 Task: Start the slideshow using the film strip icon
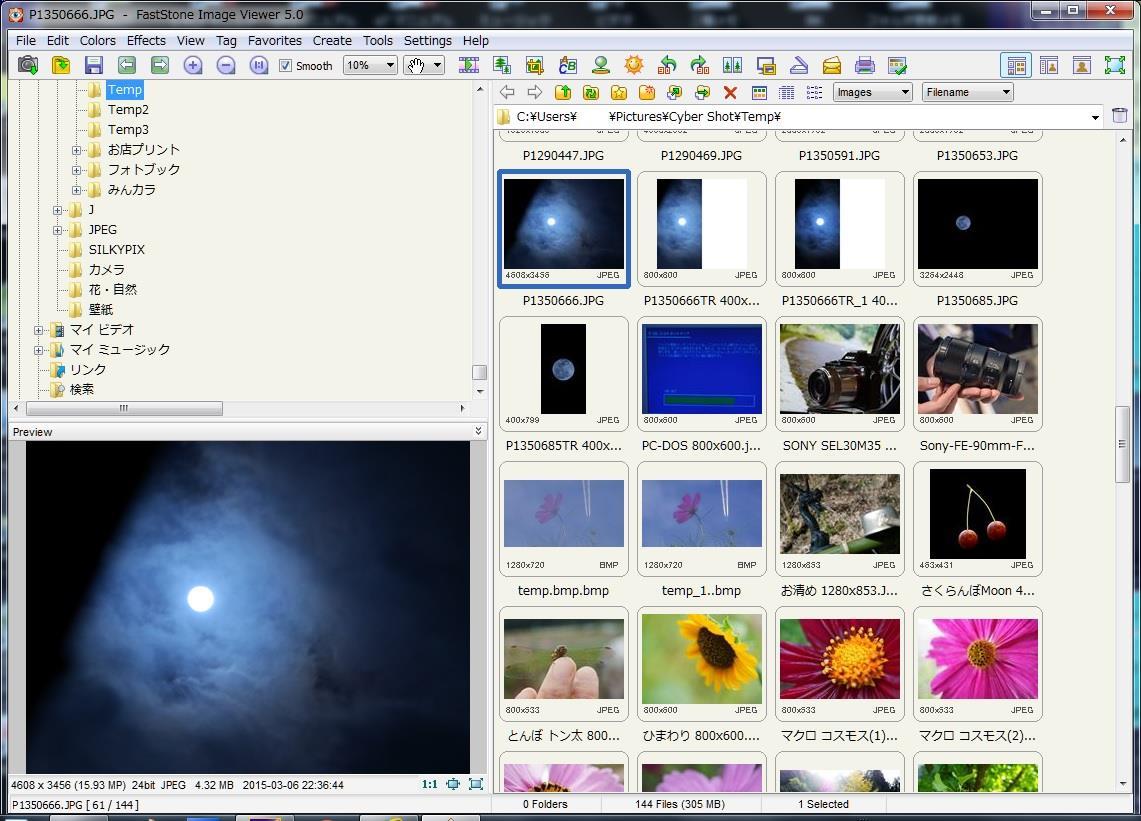(469, 66)
